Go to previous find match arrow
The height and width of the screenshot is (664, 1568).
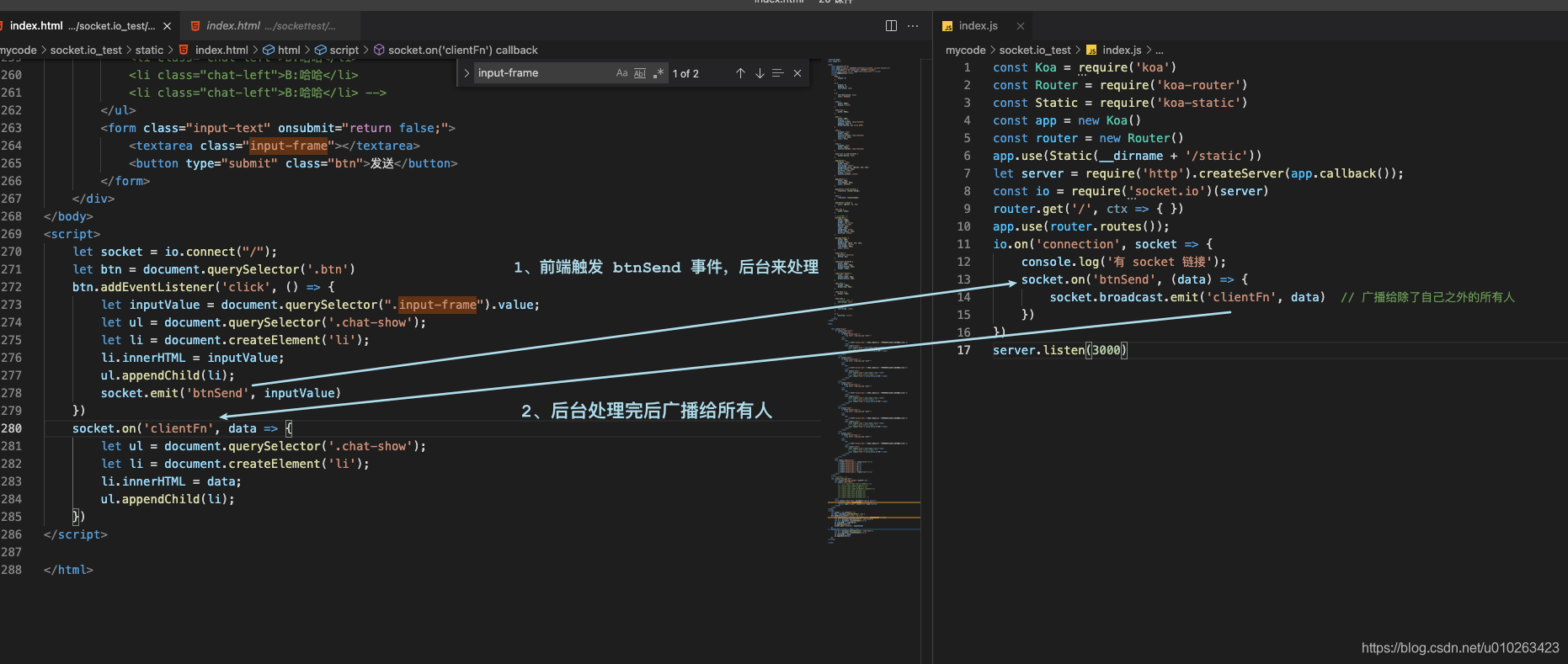[740, 73]
